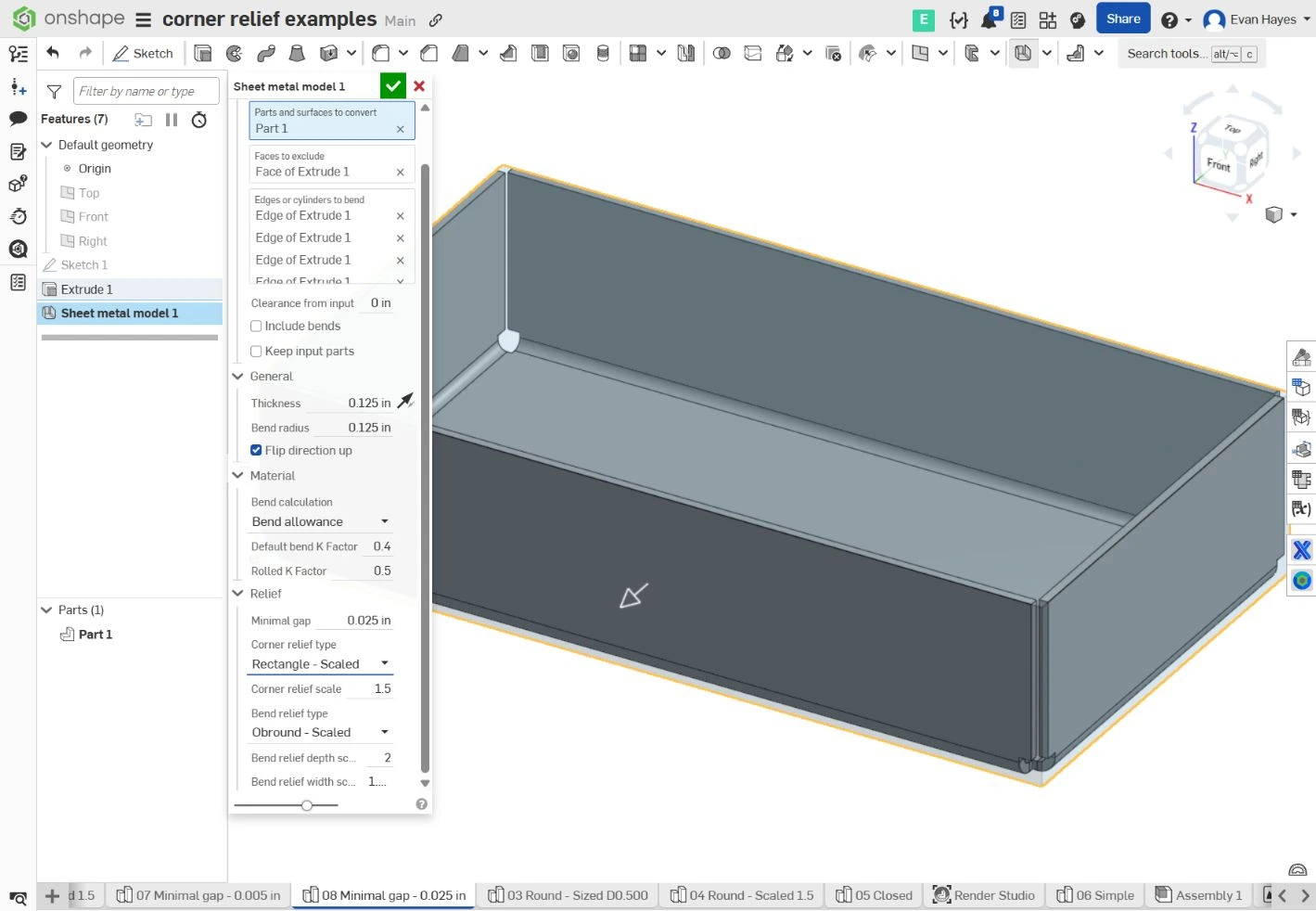1316x911 pixels.
Task: Select the Loft tool icon
Action: [297, 53]
